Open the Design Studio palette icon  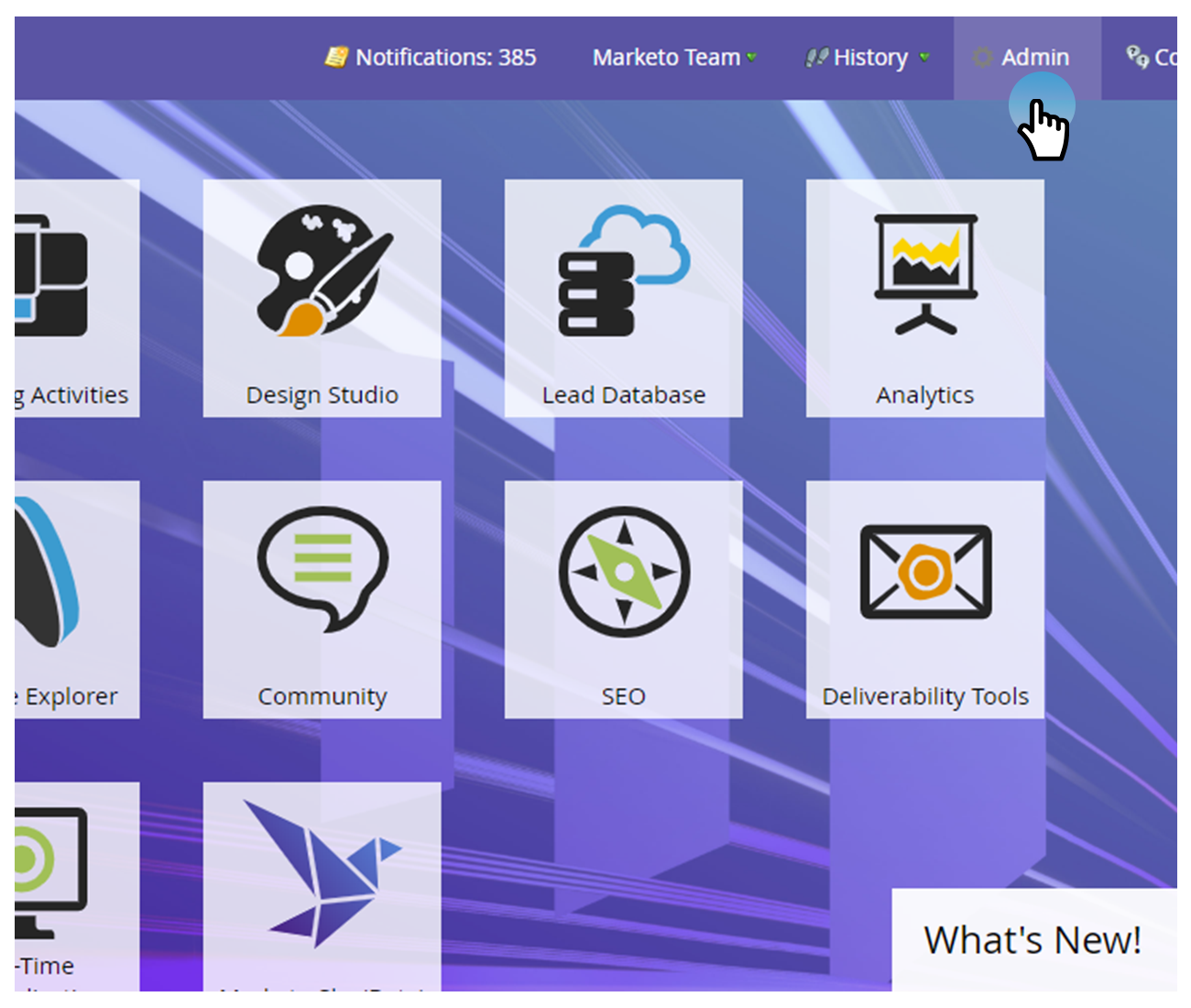pyautogui.click(x=322, y=270)
